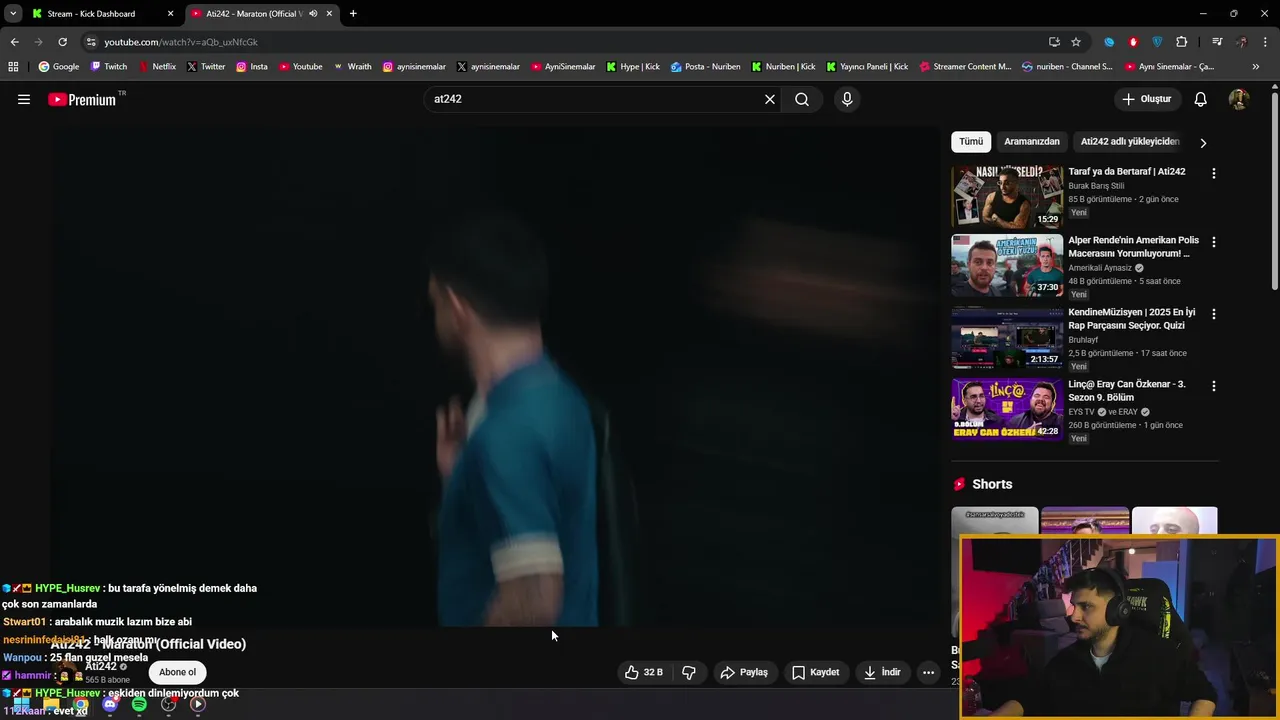Open the YouTube hamburger guide menu
1280x720 pixels.
[24, 99]
